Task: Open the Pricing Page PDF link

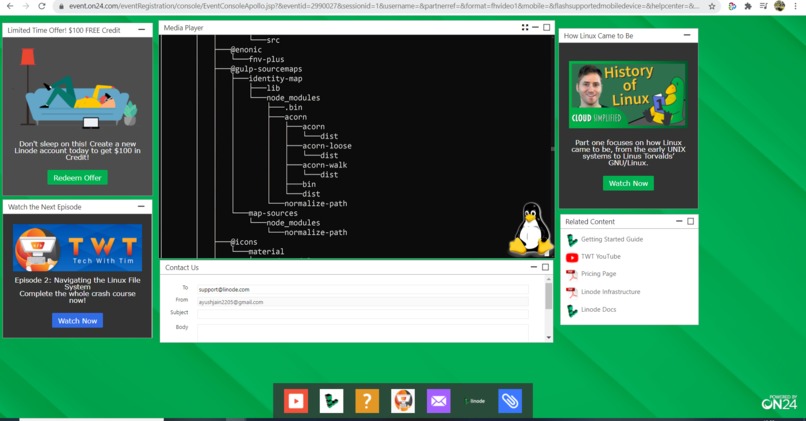Action: coord(598,274)
